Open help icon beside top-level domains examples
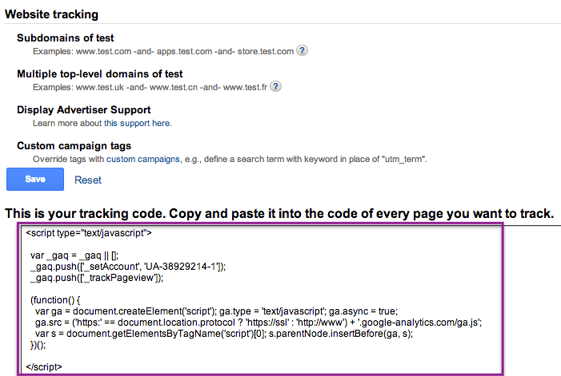Viewport: 561px width, 376px height. (x=275, y=87)
